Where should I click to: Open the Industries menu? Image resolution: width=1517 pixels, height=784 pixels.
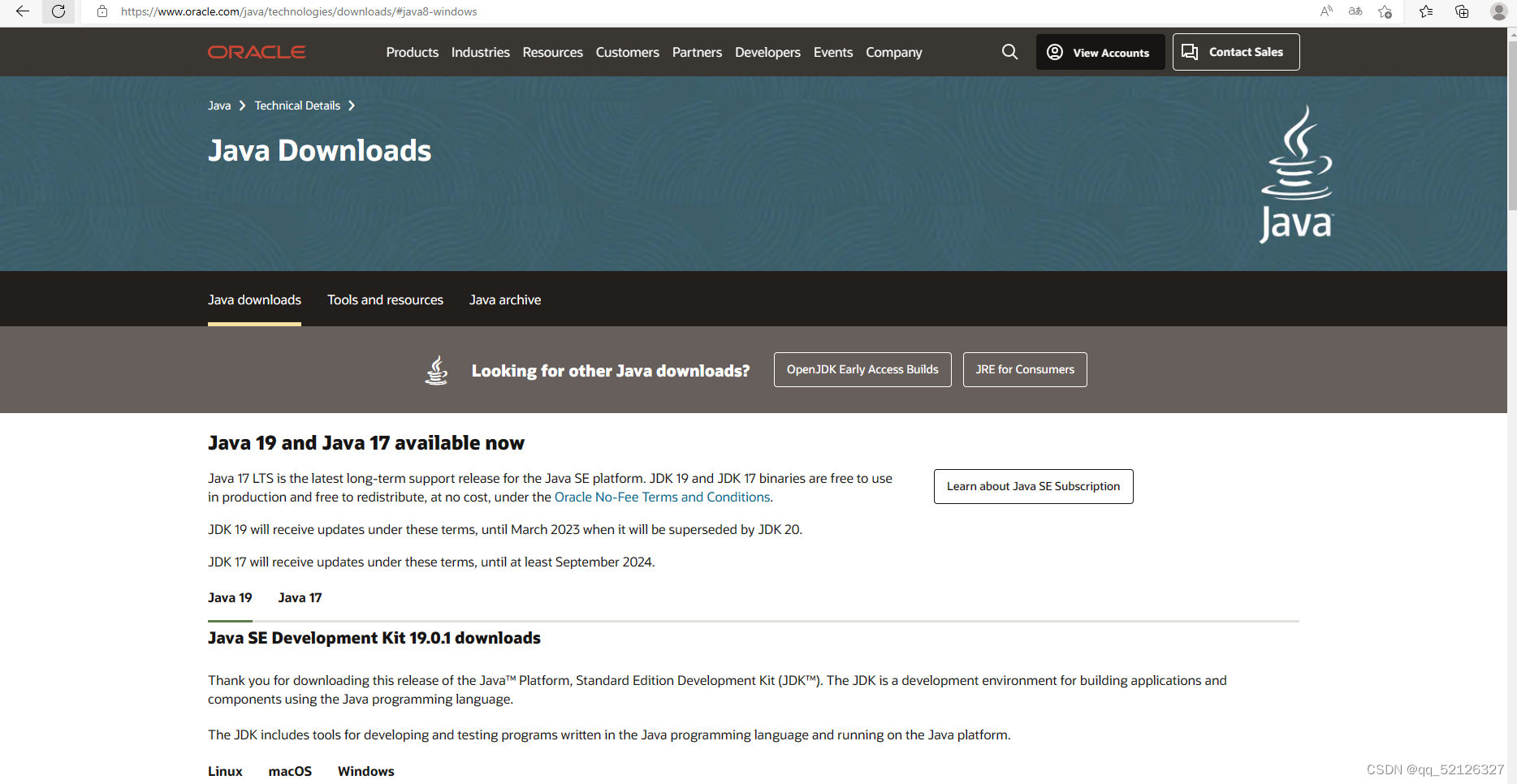(481, 52)
